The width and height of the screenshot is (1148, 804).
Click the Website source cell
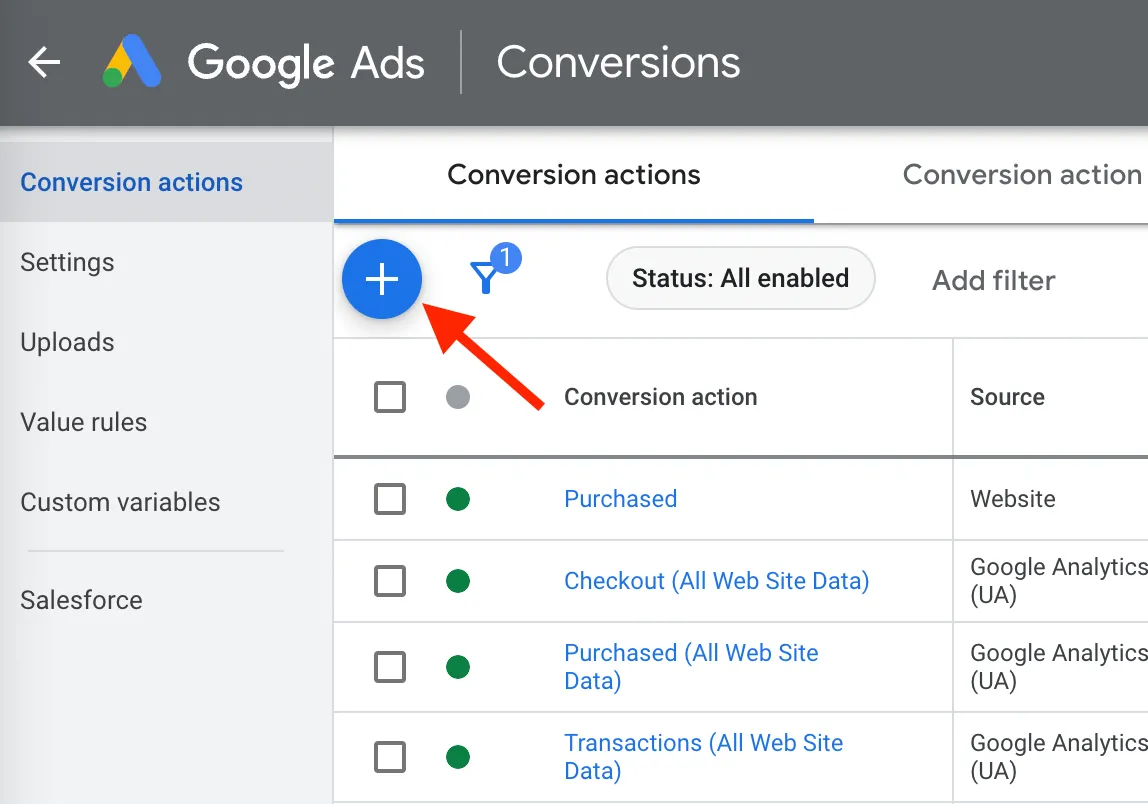pyautogui.click(x=1013, y=499)
